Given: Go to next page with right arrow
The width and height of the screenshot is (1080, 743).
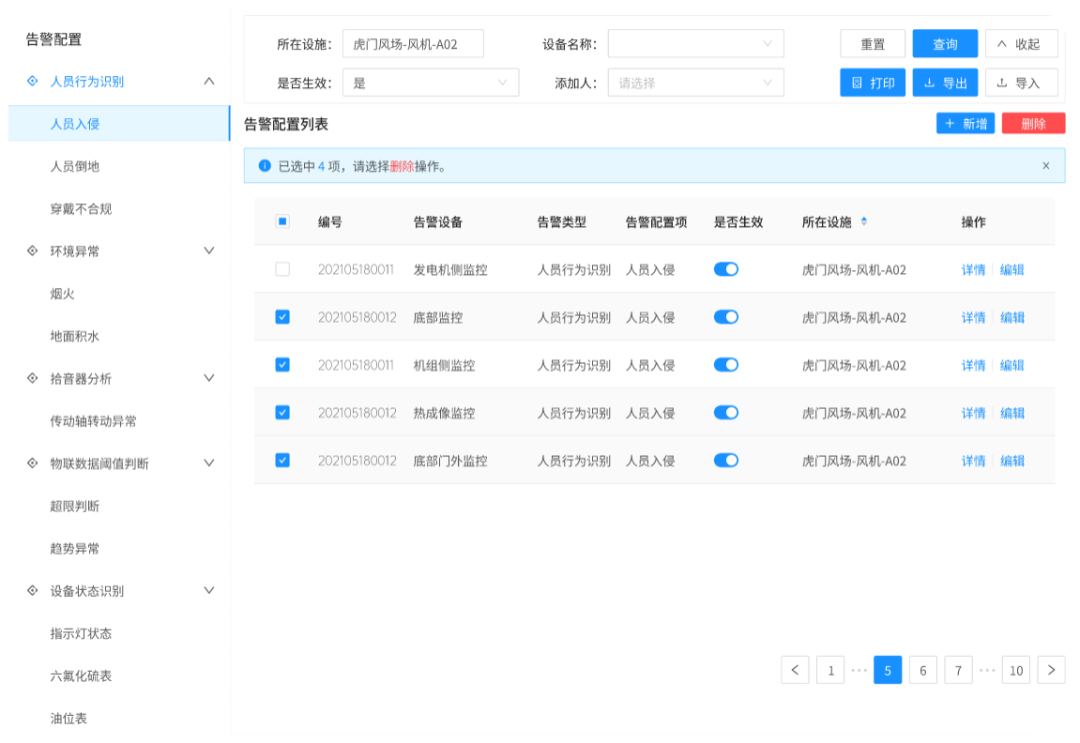Looking at the screenshot, I should point(1051,670).
